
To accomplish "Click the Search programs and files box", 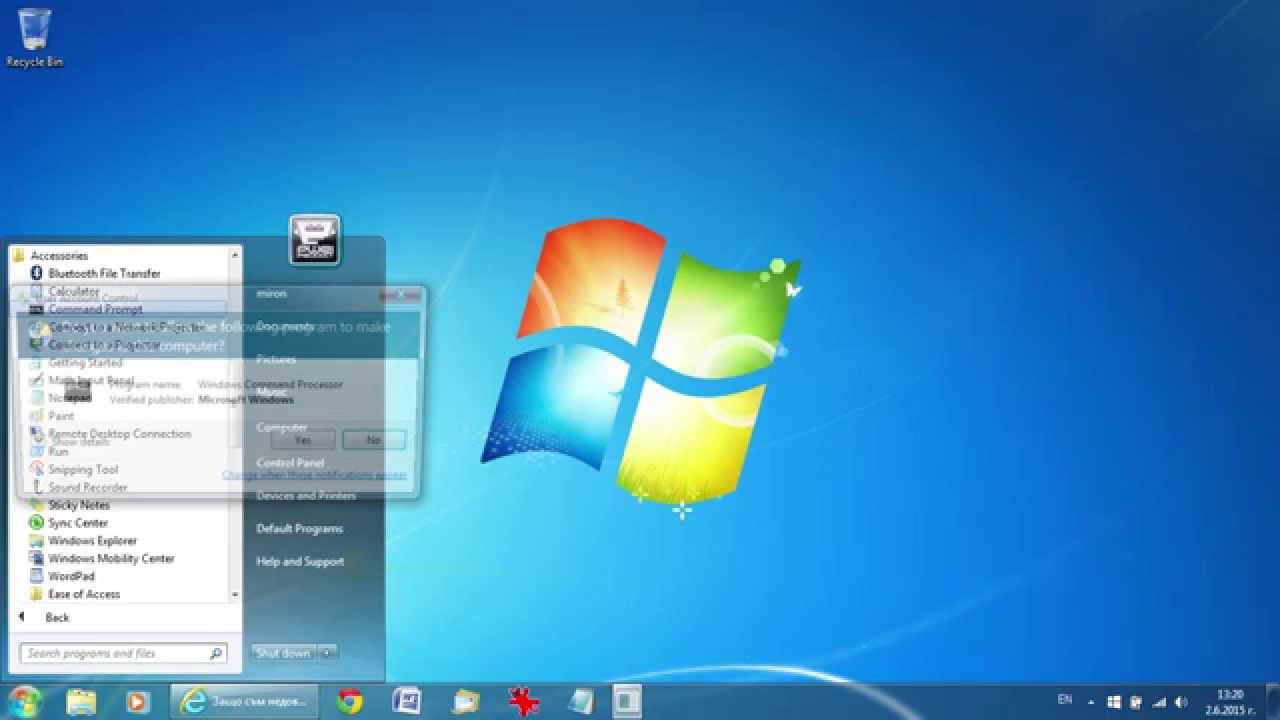I will (123, 654).
